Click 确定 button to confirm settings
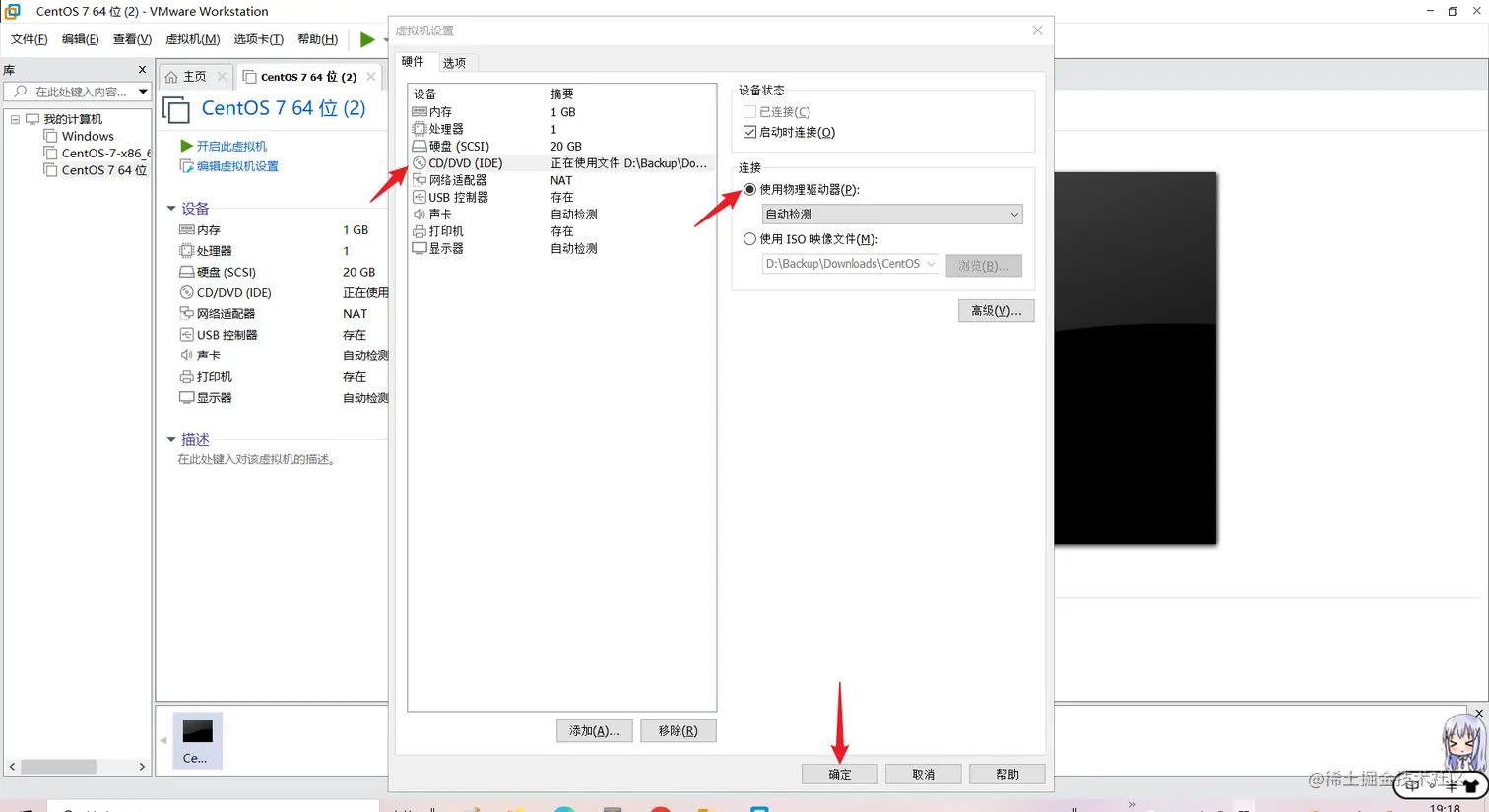The width and height of the screenshot is (1489, 812). 839,775
